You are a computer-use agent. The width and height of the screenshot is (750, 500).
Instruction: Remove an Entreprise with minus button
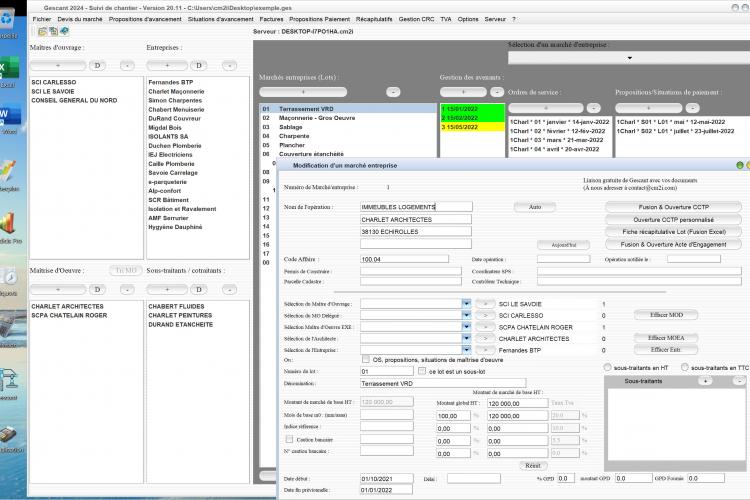pos(230,66)
